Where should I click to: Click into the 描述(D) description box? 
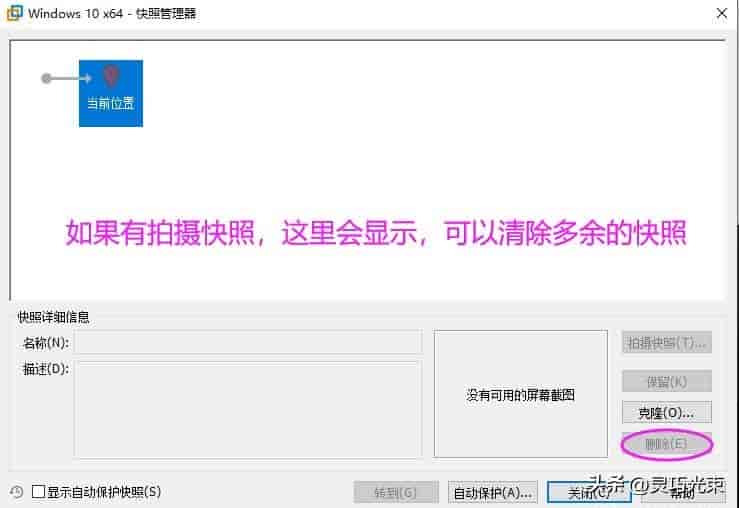(247, 409)
